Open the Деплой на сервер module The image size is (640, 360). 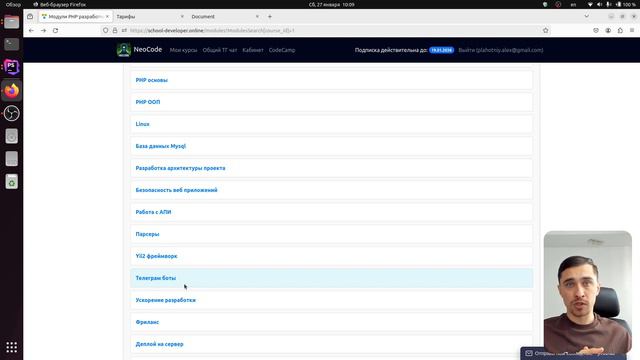331,344
